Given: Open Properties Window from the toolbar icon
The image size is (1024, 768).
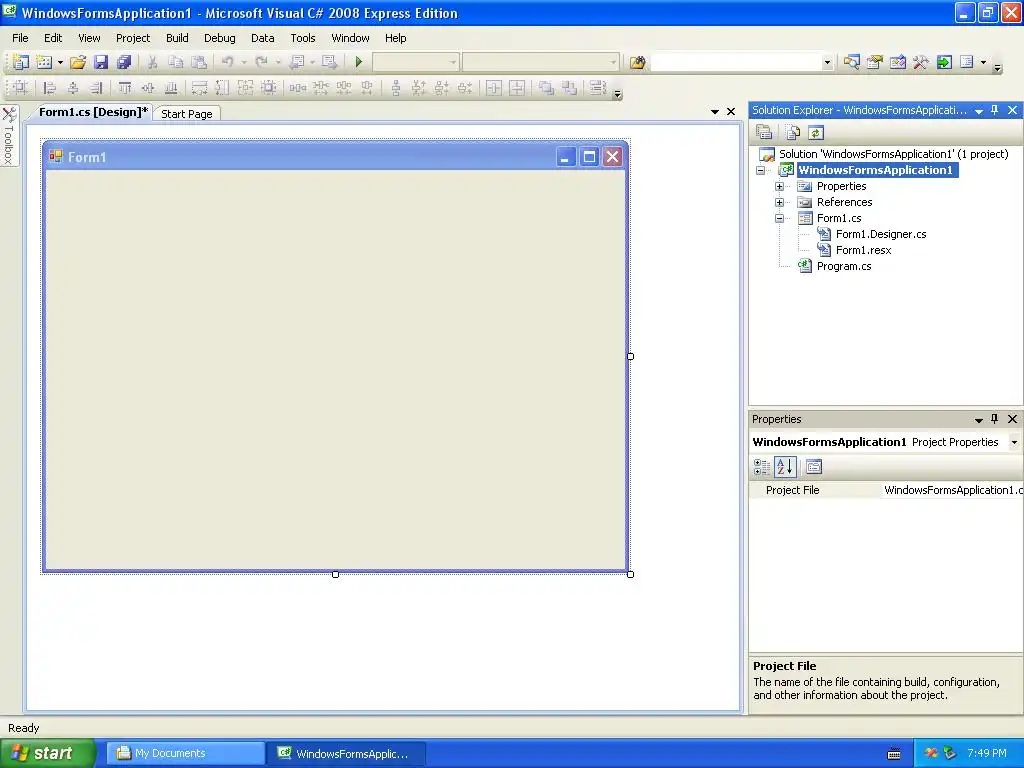Looking at the screenshot, I should coord(874,62).
